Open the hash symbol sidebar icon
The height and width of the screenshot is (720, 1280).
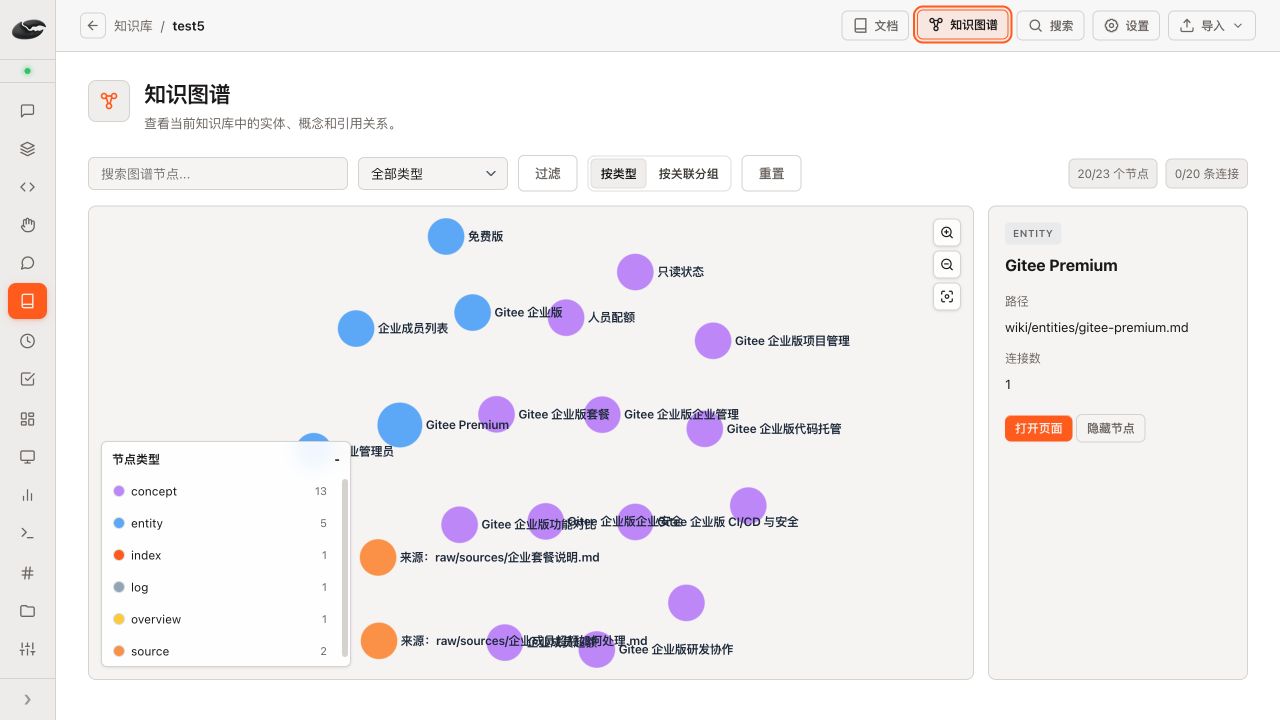(x=28, y=573)
